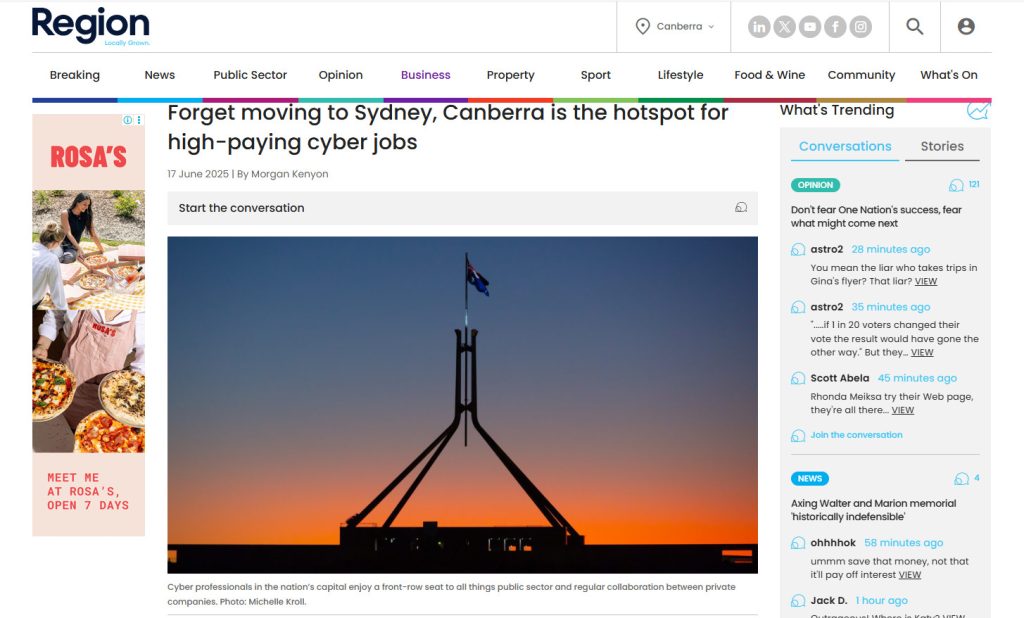
Task: Open the LinkedIn social icon
Action: tap(759, 27)
